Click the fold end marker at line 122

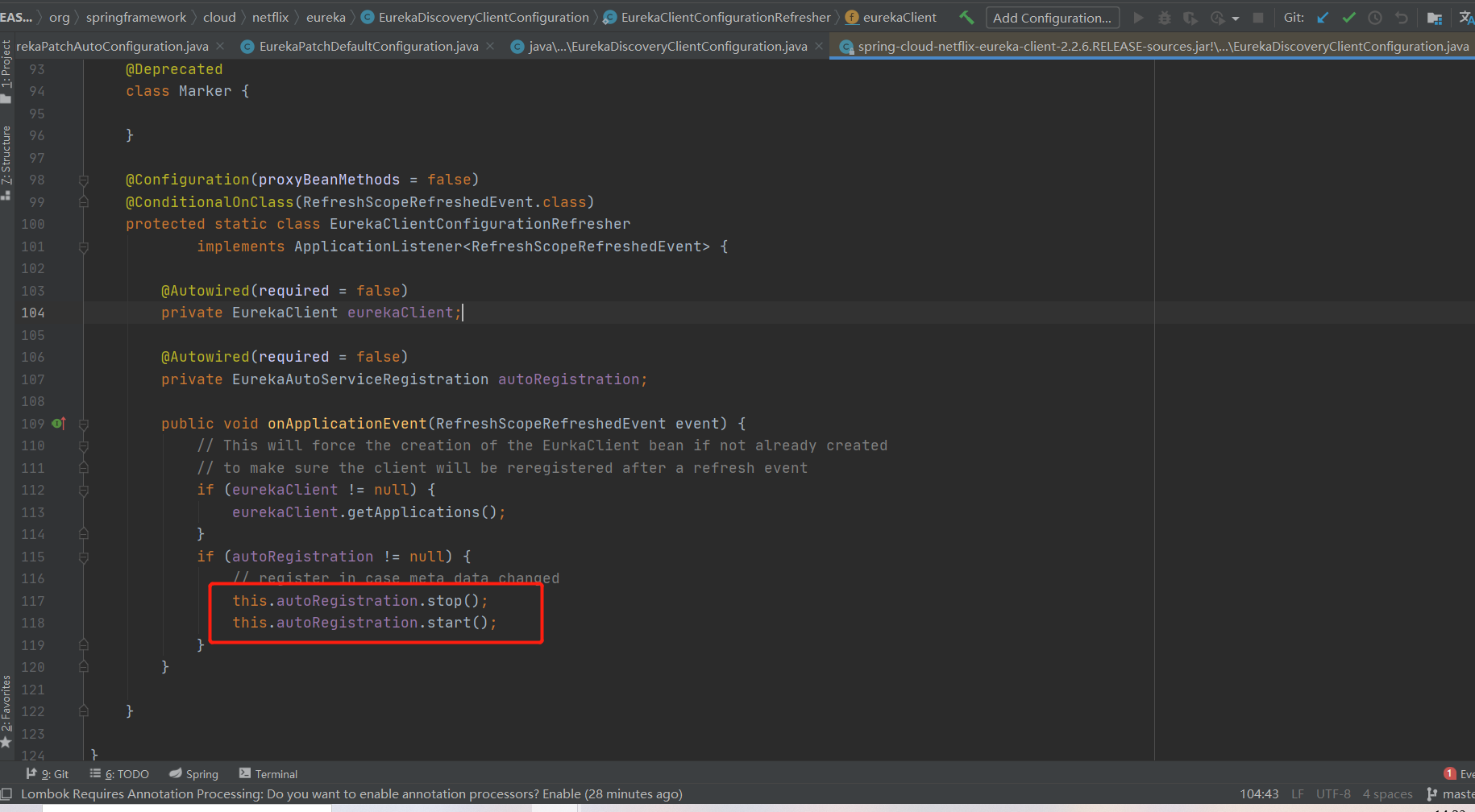coord(84,711)
